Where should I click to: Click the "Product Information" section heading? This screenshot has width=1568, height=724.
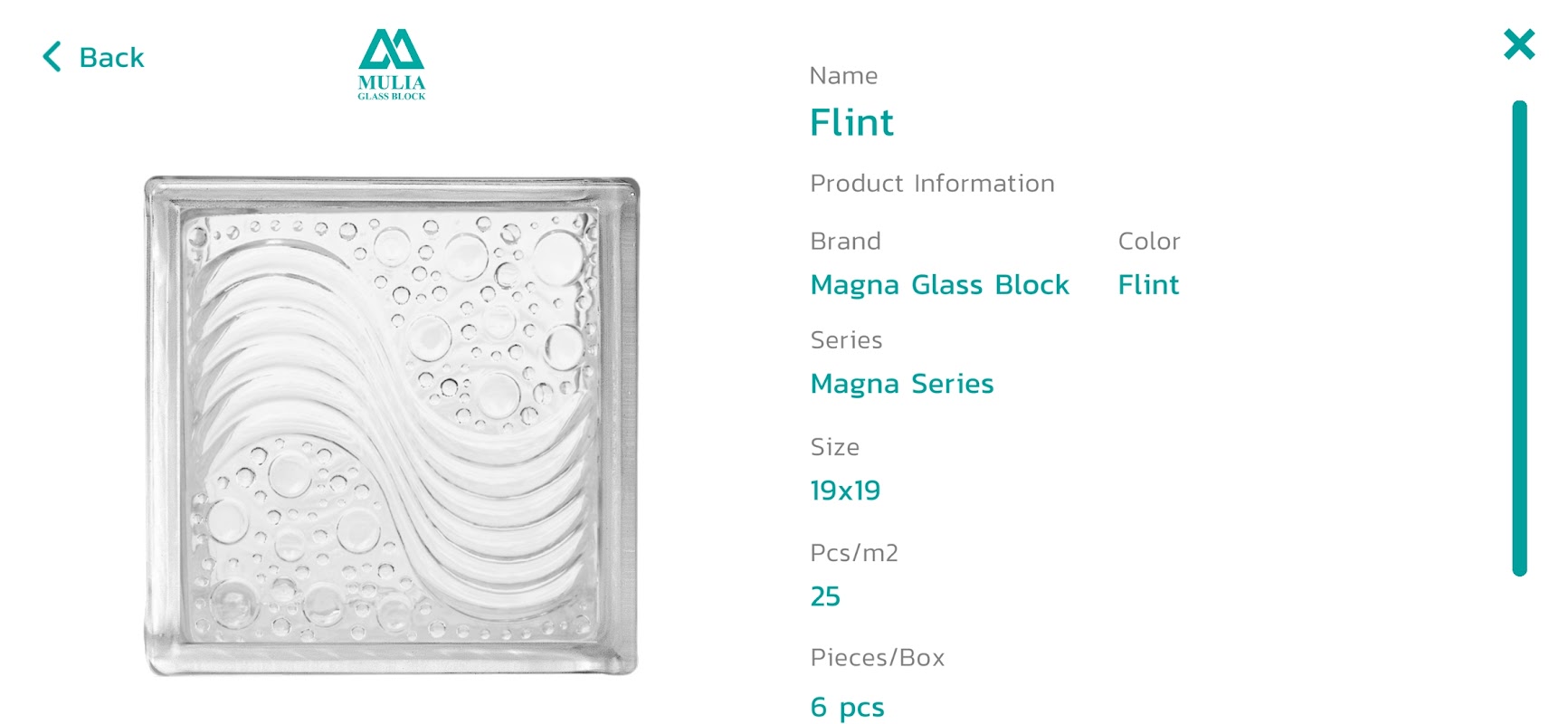point(932,184)
